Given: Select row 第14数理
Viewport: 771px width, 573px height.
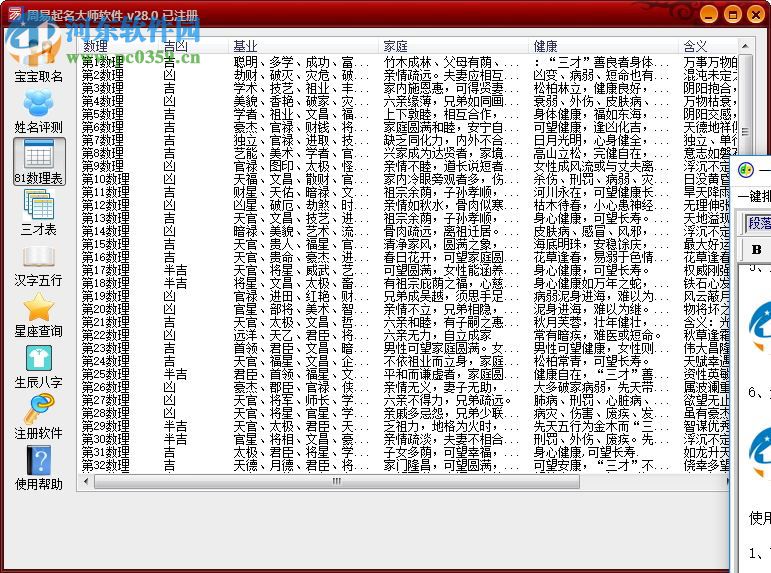Looking at the screenshot, I should click(x=404, y=232).
